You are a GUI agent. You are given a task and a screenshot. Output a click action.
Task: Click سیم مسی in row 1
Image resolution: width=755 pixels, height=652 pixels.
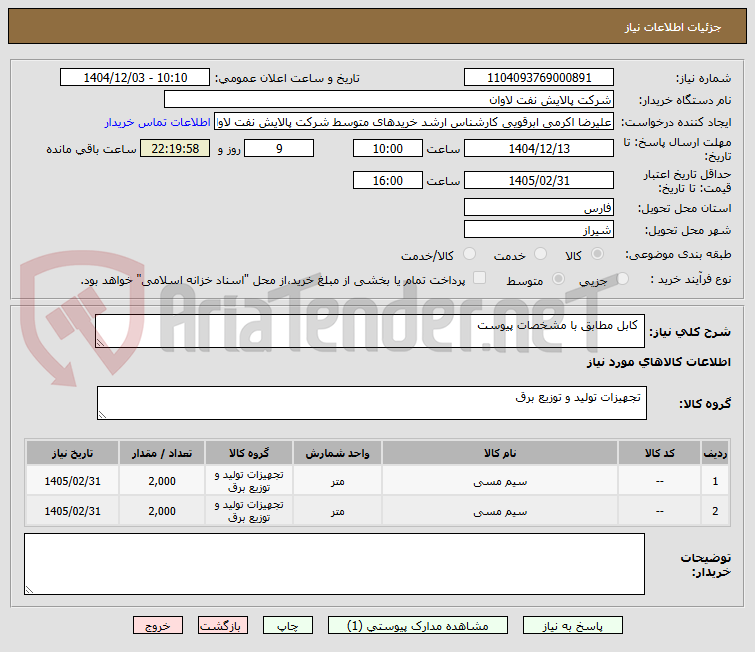tap(500, 481)
